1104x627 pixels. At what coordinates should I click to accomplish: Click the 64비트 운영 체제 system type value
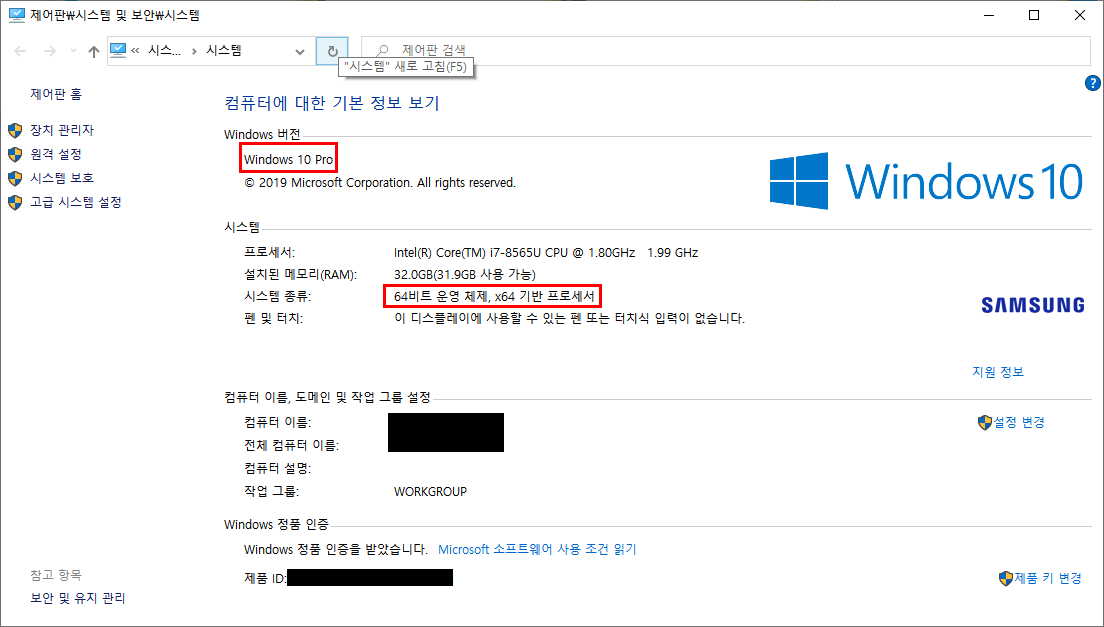[x=494, y=296]
